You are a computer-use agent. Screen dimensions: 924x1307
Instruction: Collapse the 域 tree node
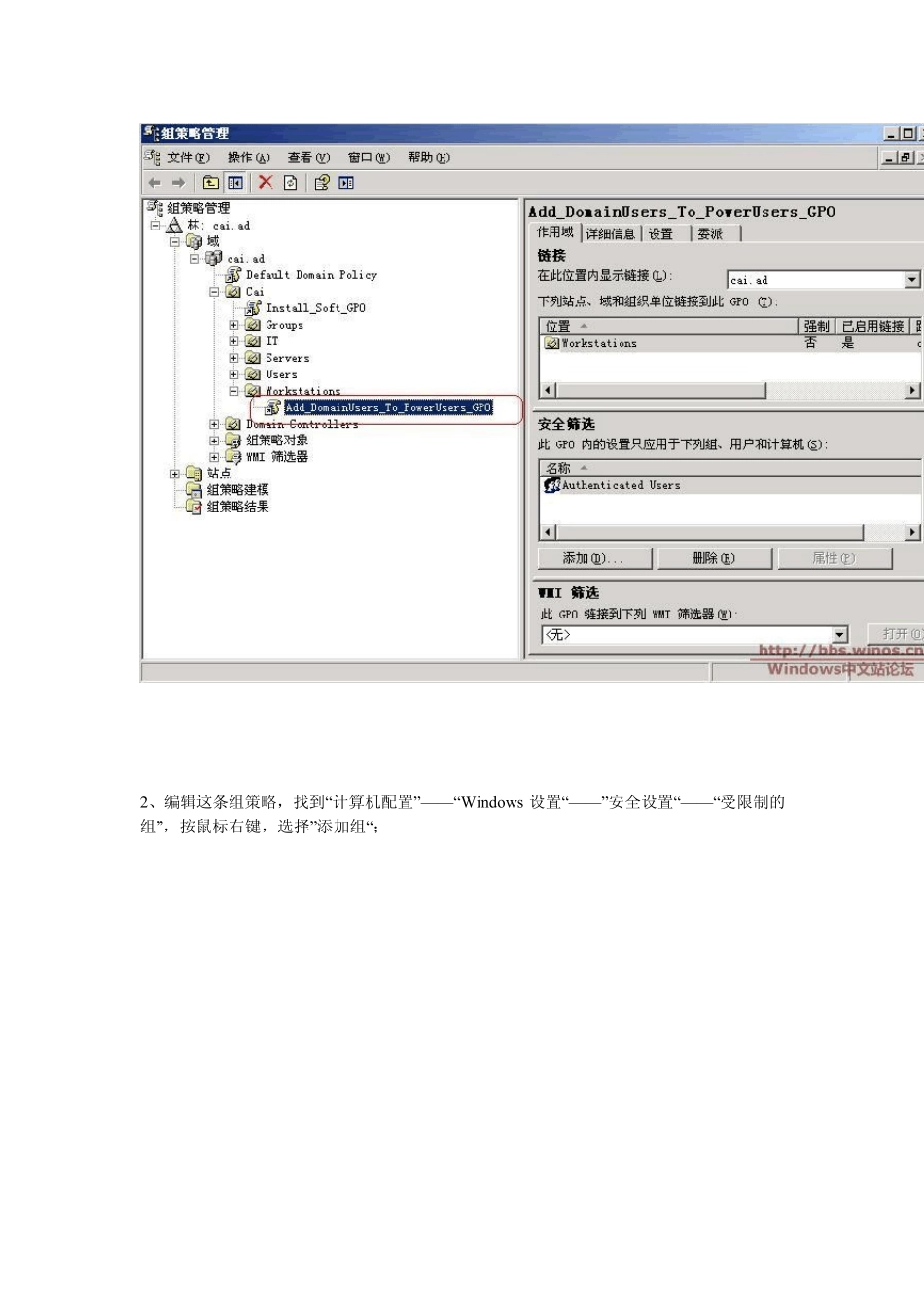(175, 242)
